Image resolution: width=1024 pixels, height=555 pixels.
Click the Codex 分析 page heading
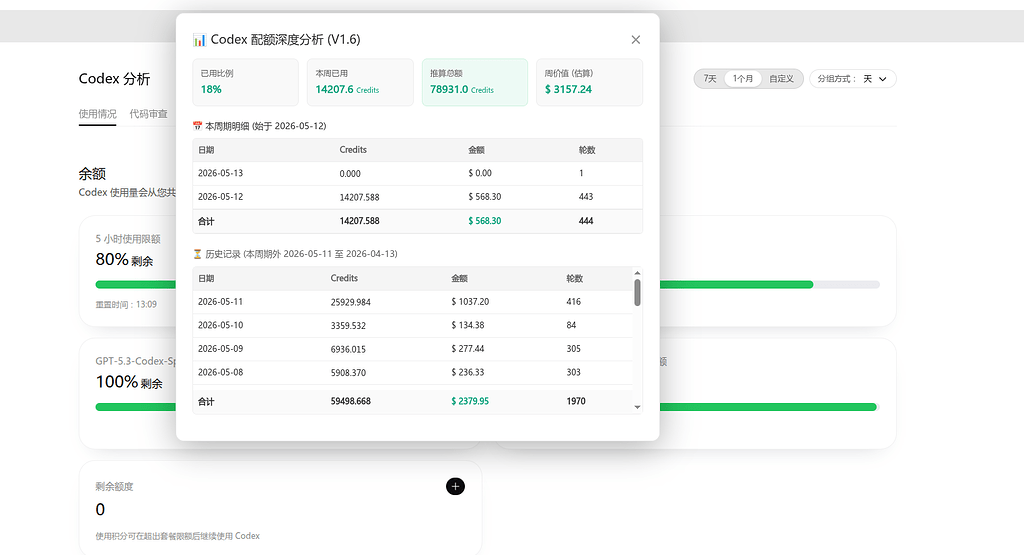pos(114,79)
